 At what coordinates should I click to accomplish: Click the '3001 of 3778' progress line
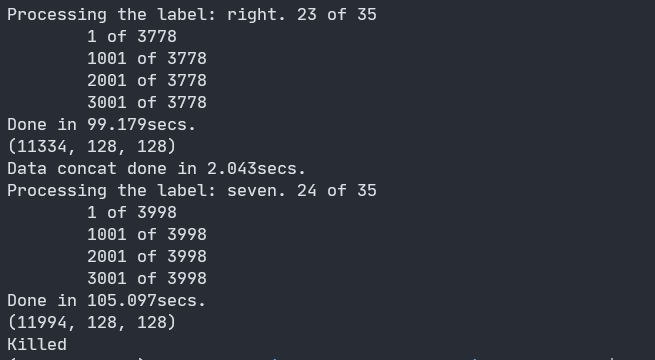tap(147, 103)
